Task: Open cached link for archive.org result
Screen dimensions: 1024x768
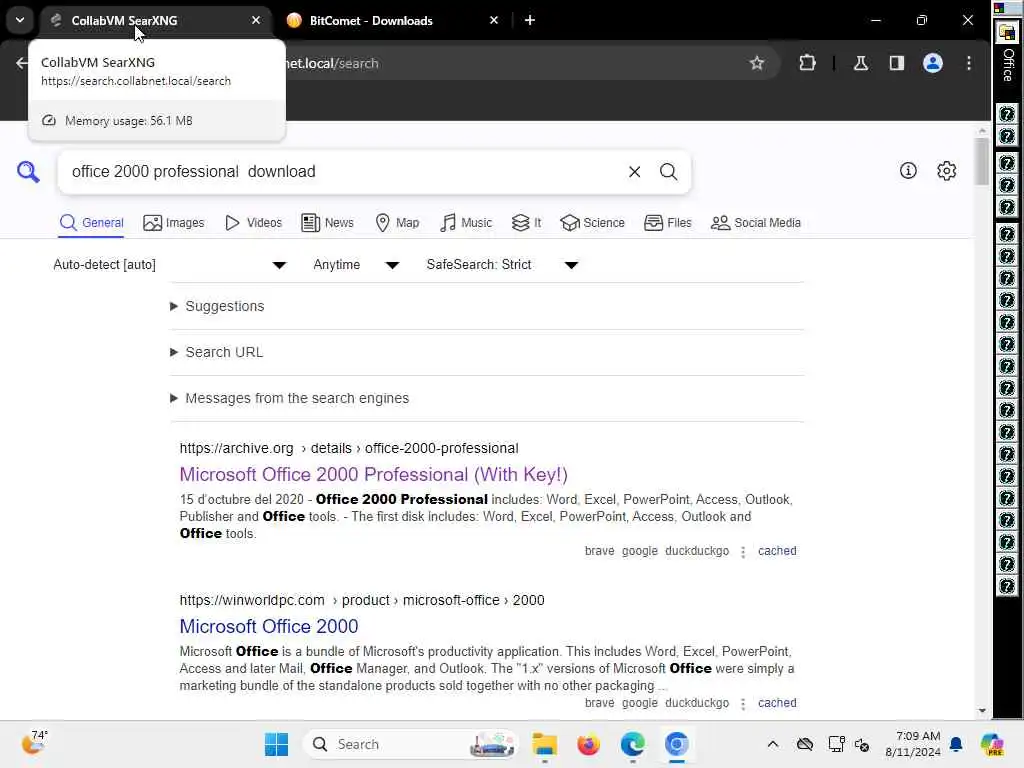Action: [x=776, y=551]
